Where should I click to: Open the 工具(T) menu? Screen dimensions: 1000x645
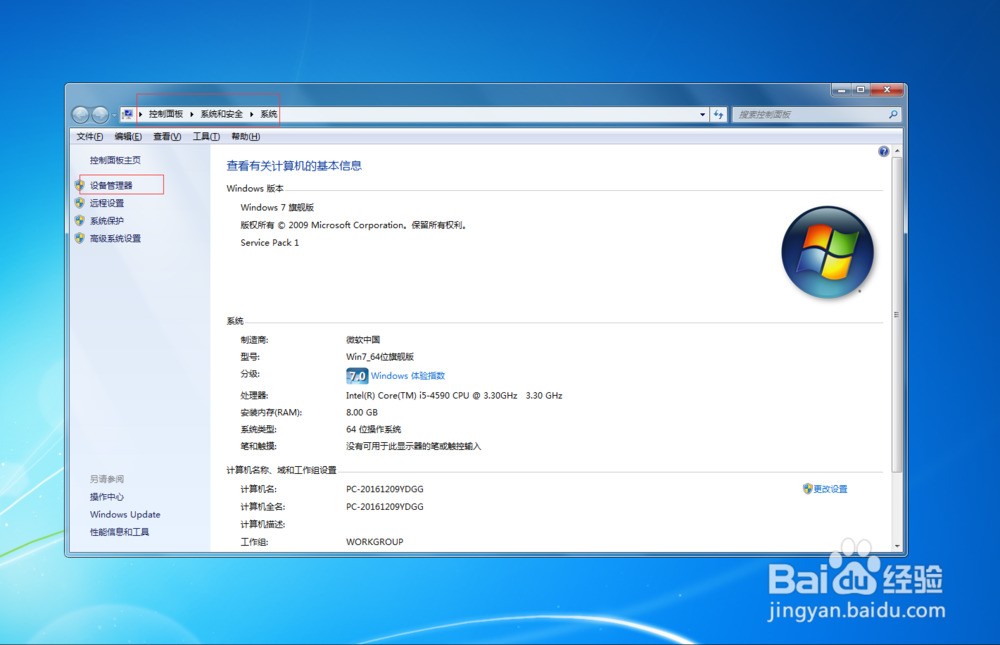coord(206,137)
